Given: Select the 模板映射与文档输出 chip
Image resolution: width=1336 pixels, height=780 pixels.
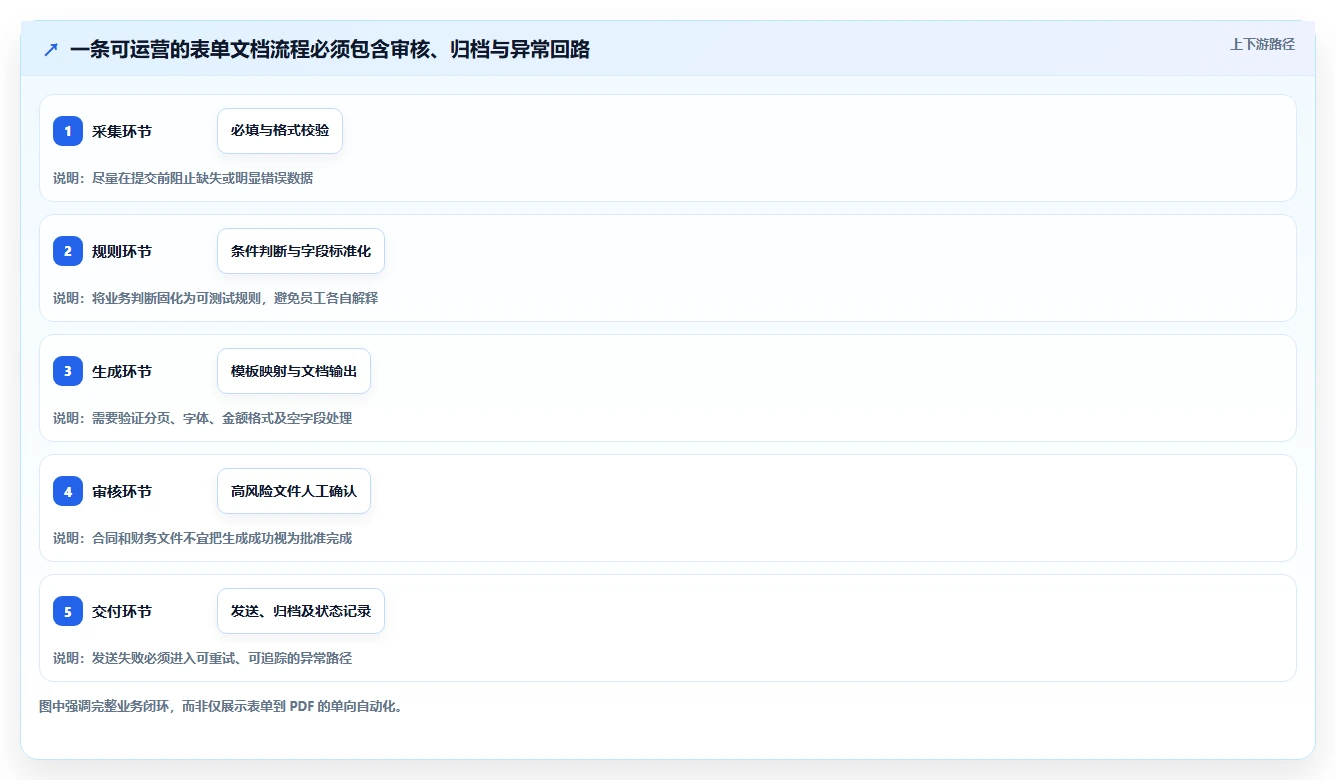Looking at the screenshot, I should point(294,371).
